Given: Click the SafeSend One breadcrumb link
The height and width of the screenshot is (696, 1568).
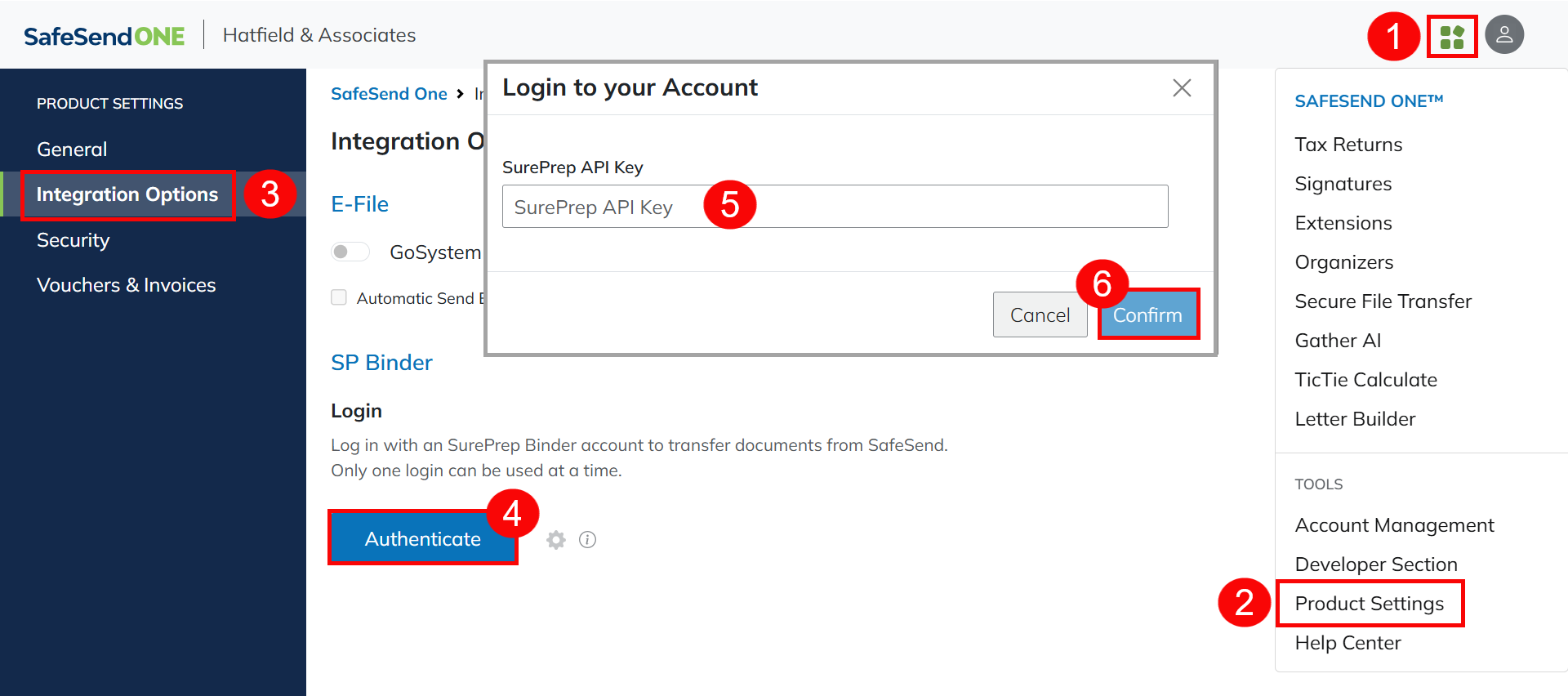Looking at the screenshot, I should 389,94.
